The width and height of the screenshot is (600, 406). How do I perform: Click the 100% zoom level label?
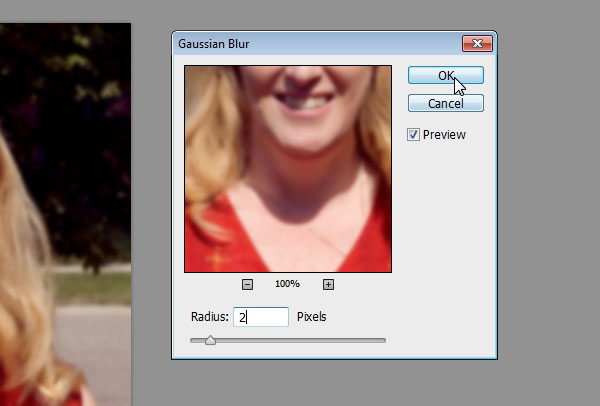click(x=288, y=284)
